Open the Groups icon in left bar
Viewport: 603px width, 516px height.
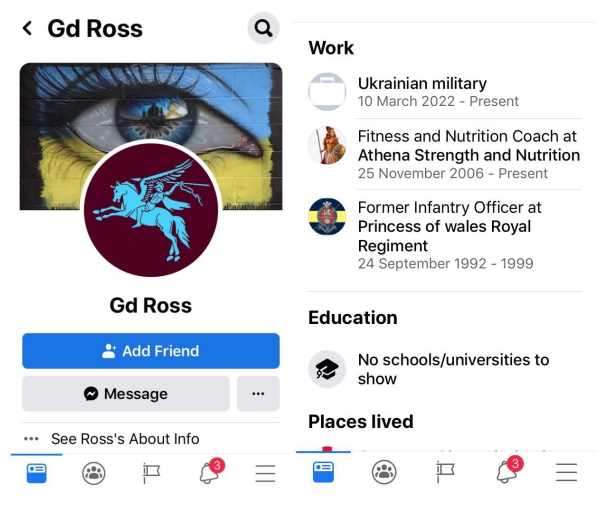tap(94, 473)
